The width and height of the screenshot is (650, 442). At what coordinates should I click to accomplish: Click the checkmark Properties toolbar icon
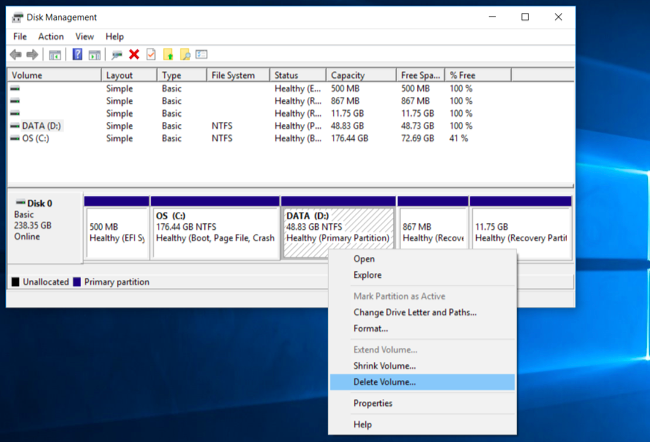(x=151, y=54)
